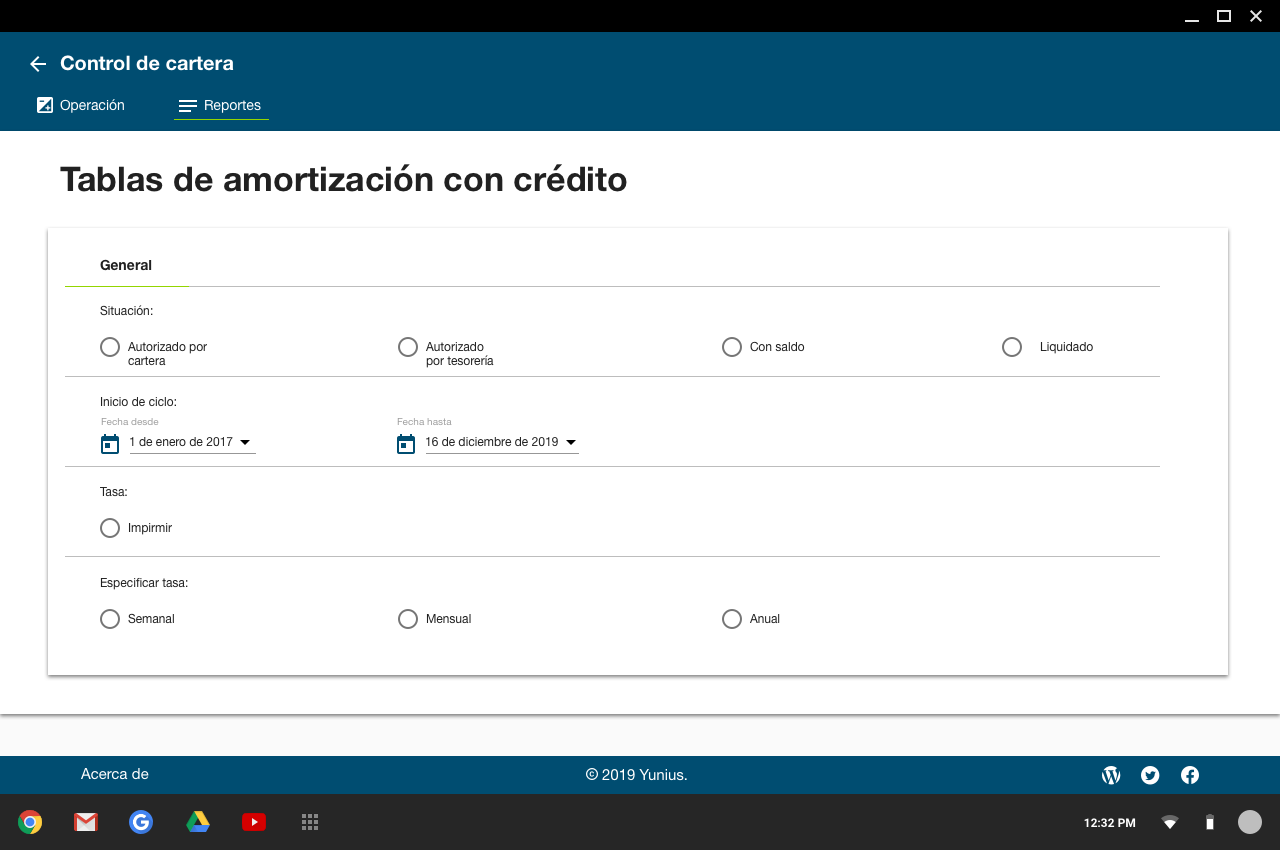The width and height of the screenshot is (1280, 850).
Task: Open the WordPress icon in the footer
Action: 1111,775
